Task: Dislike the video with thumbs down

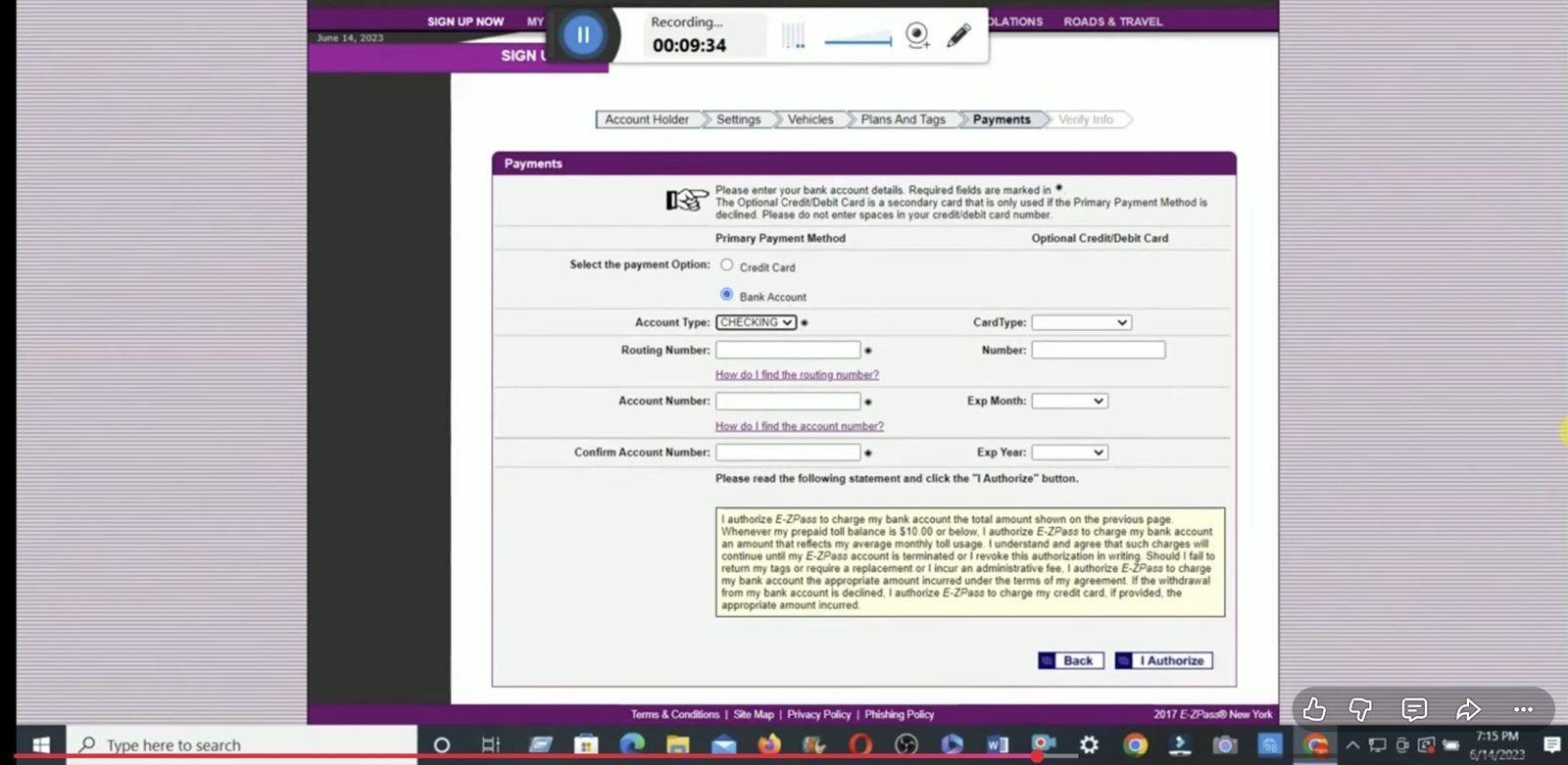Action: click(x=1360, y=709)
